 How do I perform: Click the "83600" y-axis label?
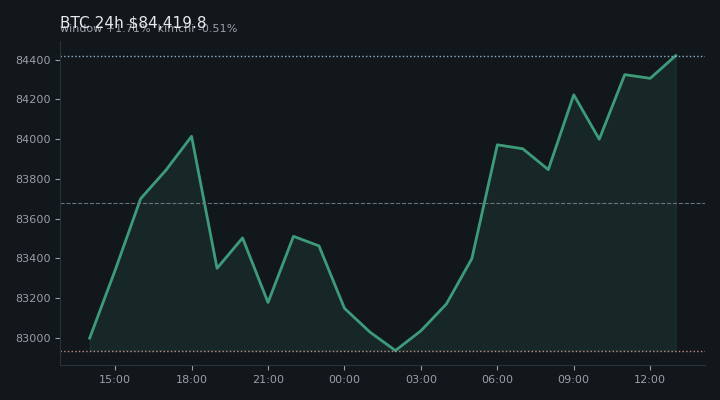coord(33,219)
